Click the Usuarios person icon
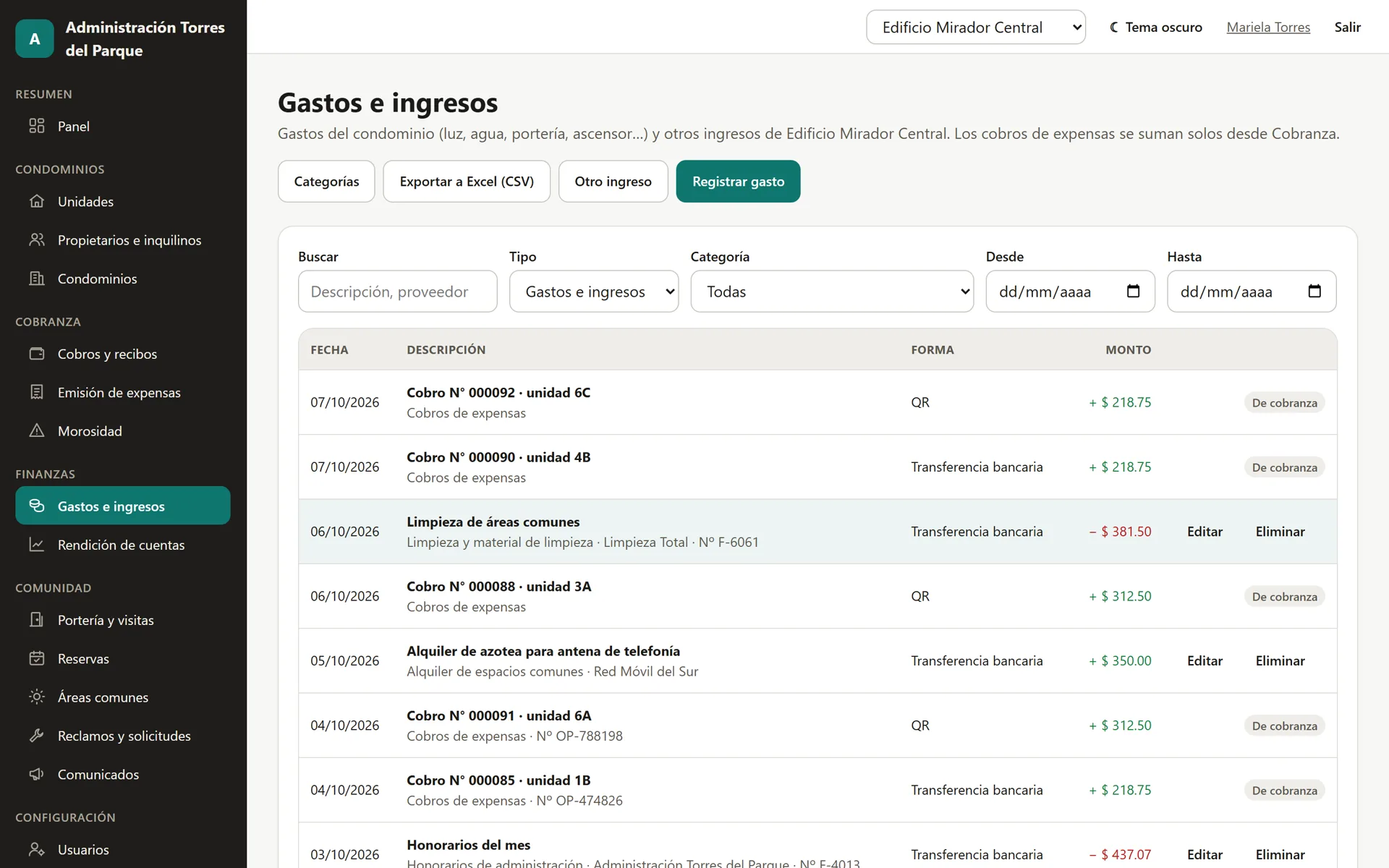This screenshot has width=1389, height=868. 37,849
